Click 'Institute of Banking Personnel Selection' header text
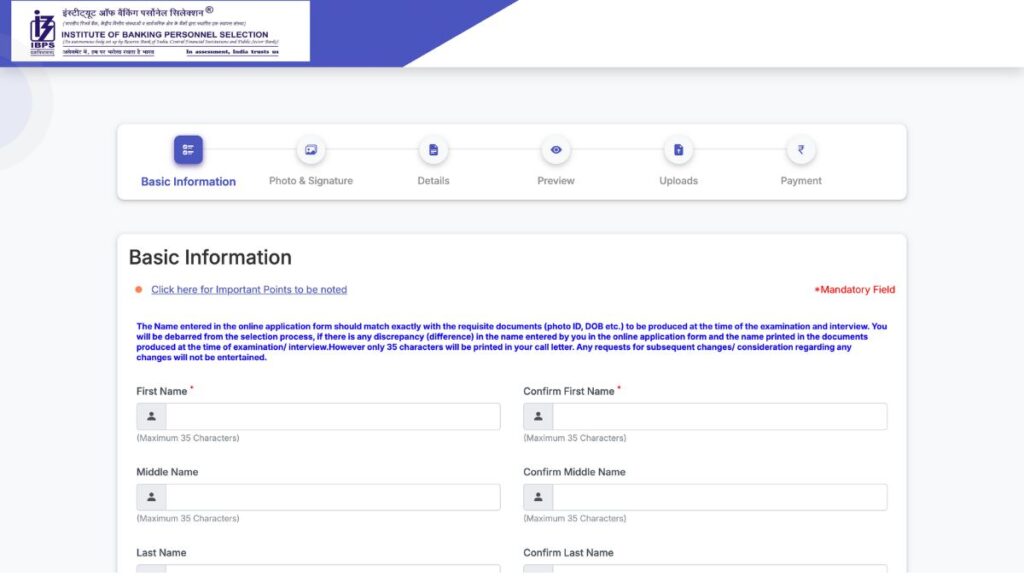 pyautogui.click(x=165, y=35)
